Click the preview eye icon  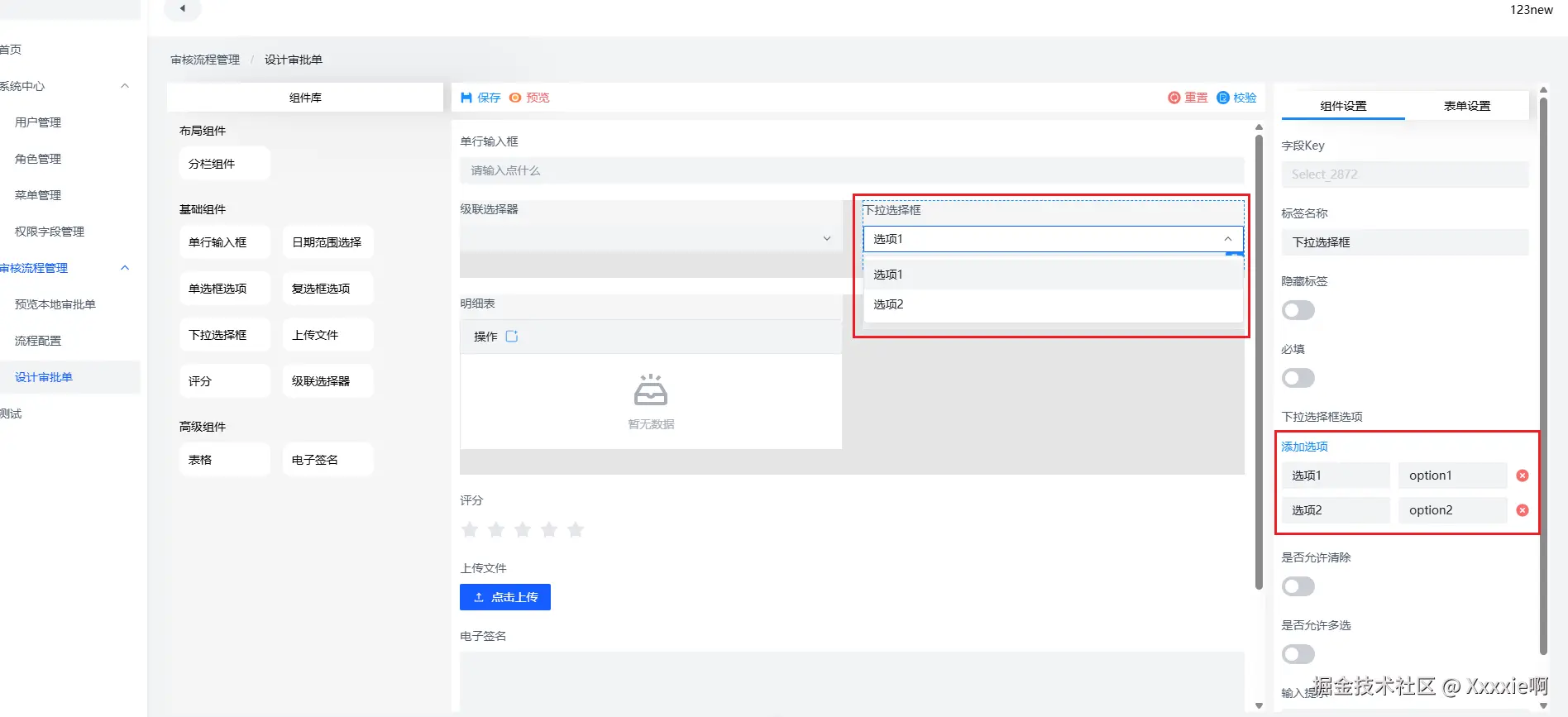(515, 98)
